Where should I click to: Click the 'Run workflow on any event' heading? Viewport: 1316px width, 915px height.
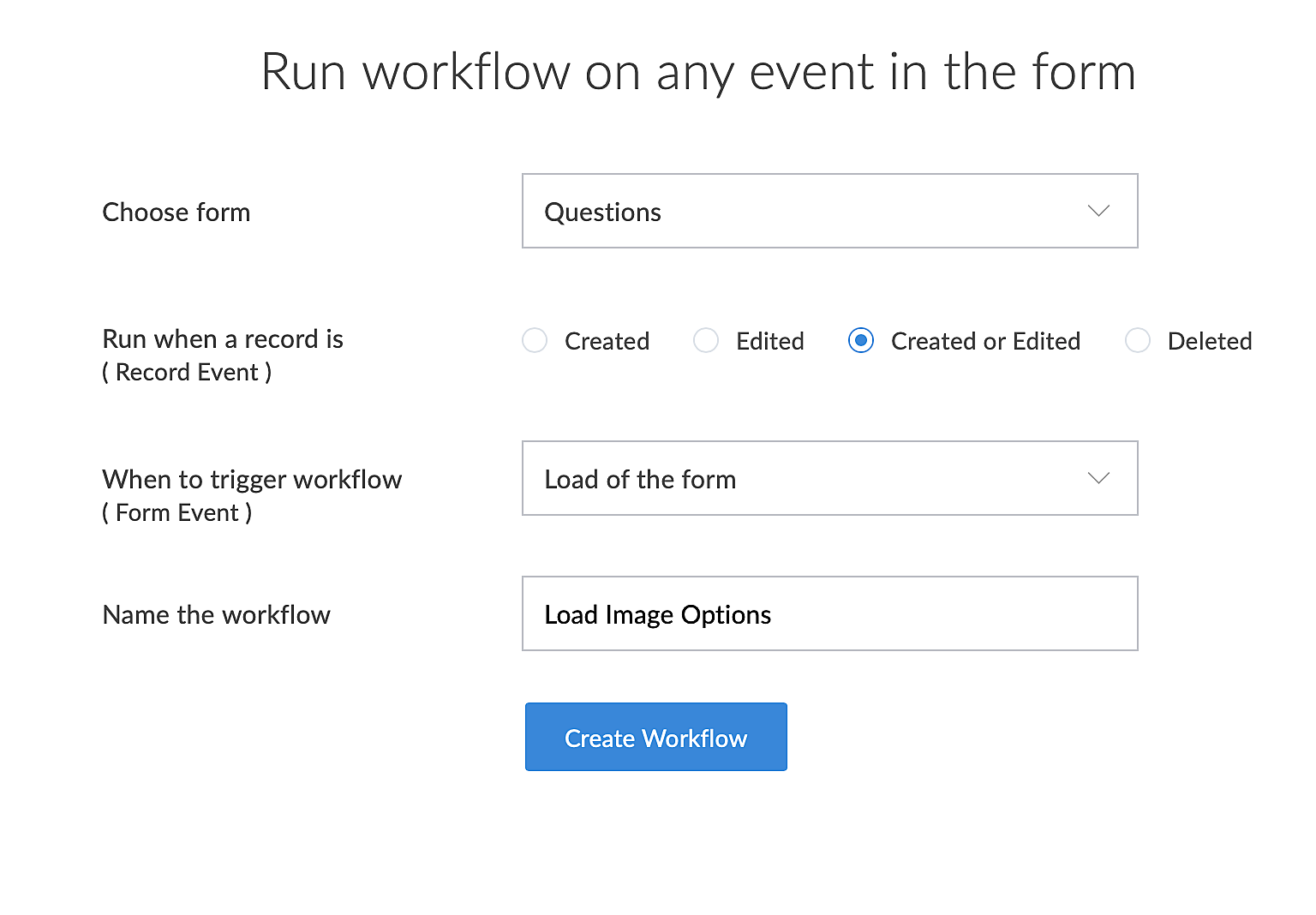[698, 71]
